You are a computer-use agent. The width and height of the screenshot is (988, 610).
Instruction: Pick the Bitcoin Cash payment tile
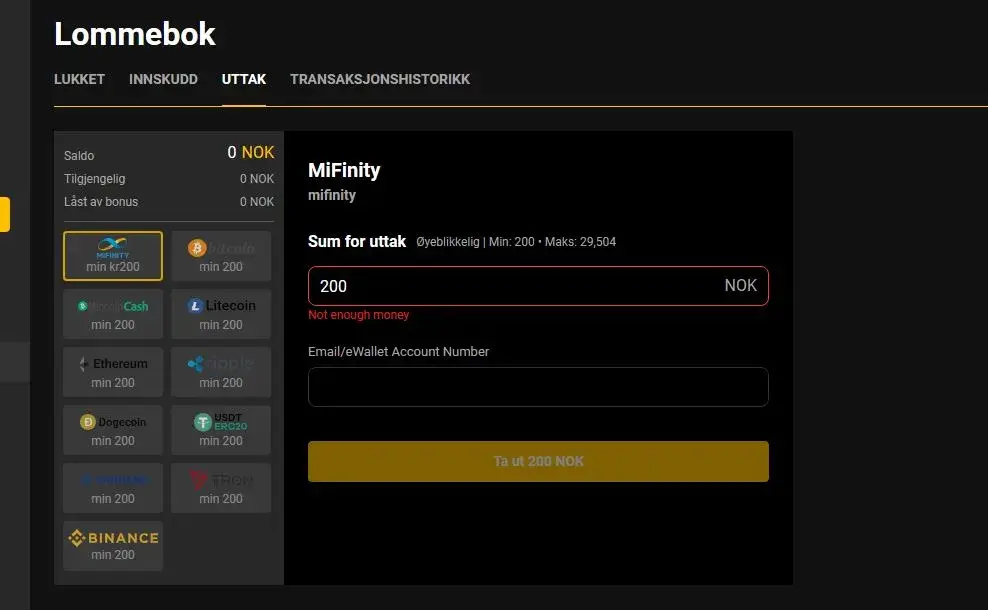[113, 314]
